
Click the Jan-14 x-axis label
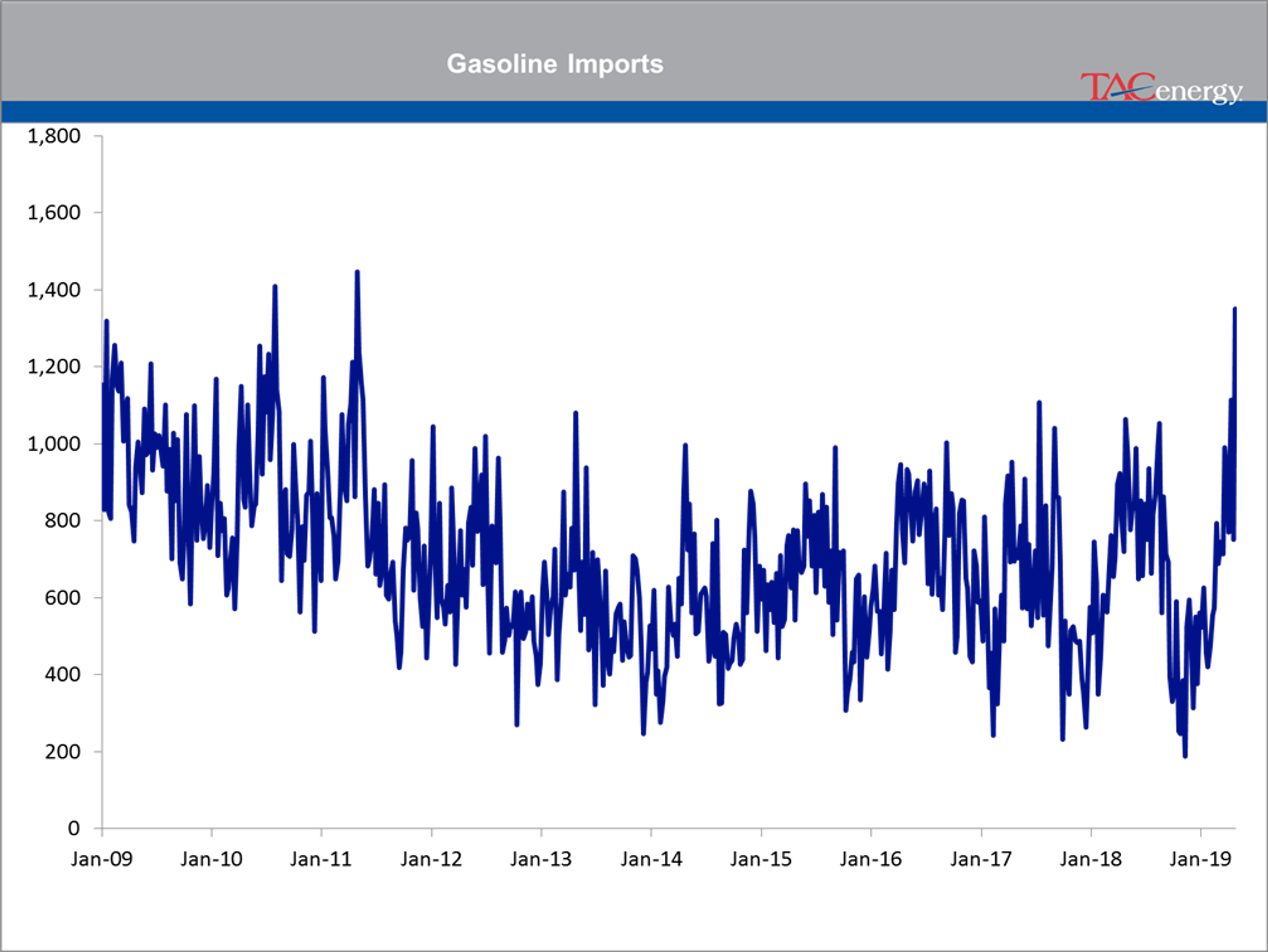pos(651,859)
